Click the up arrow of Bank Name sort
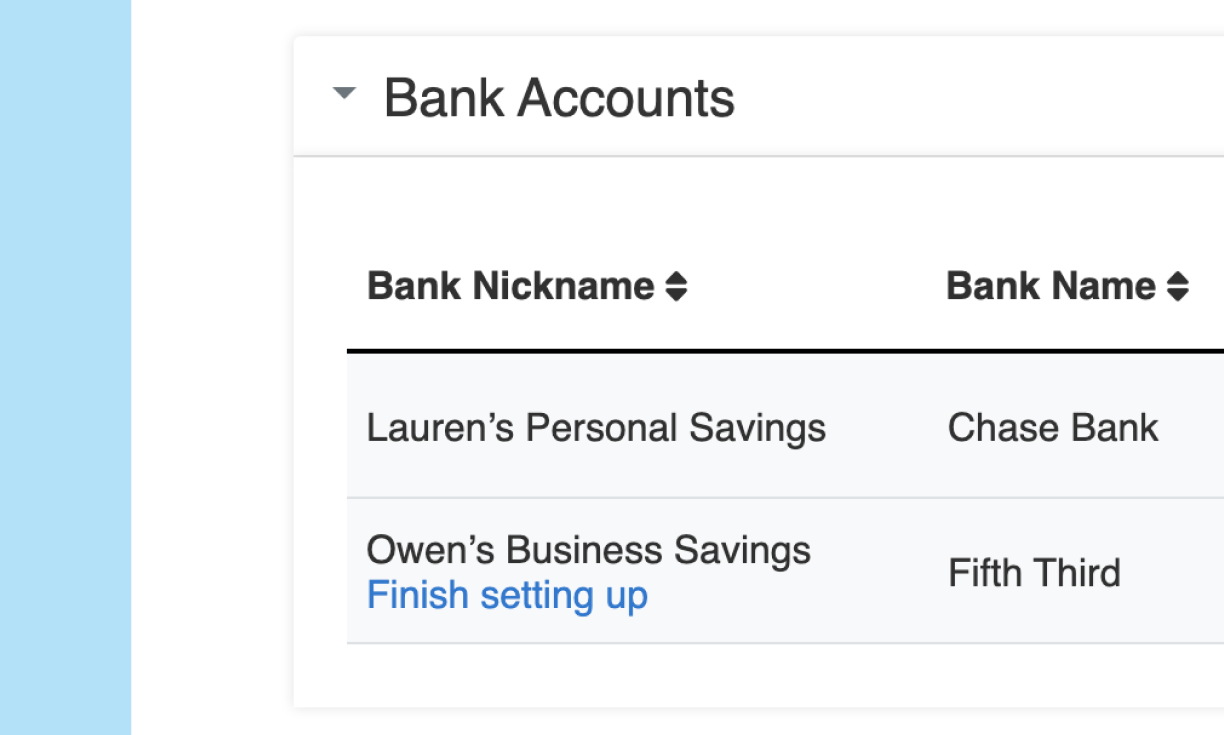Image resolution: width=1224 pixels, height=735 pixels. point(1178,279)
